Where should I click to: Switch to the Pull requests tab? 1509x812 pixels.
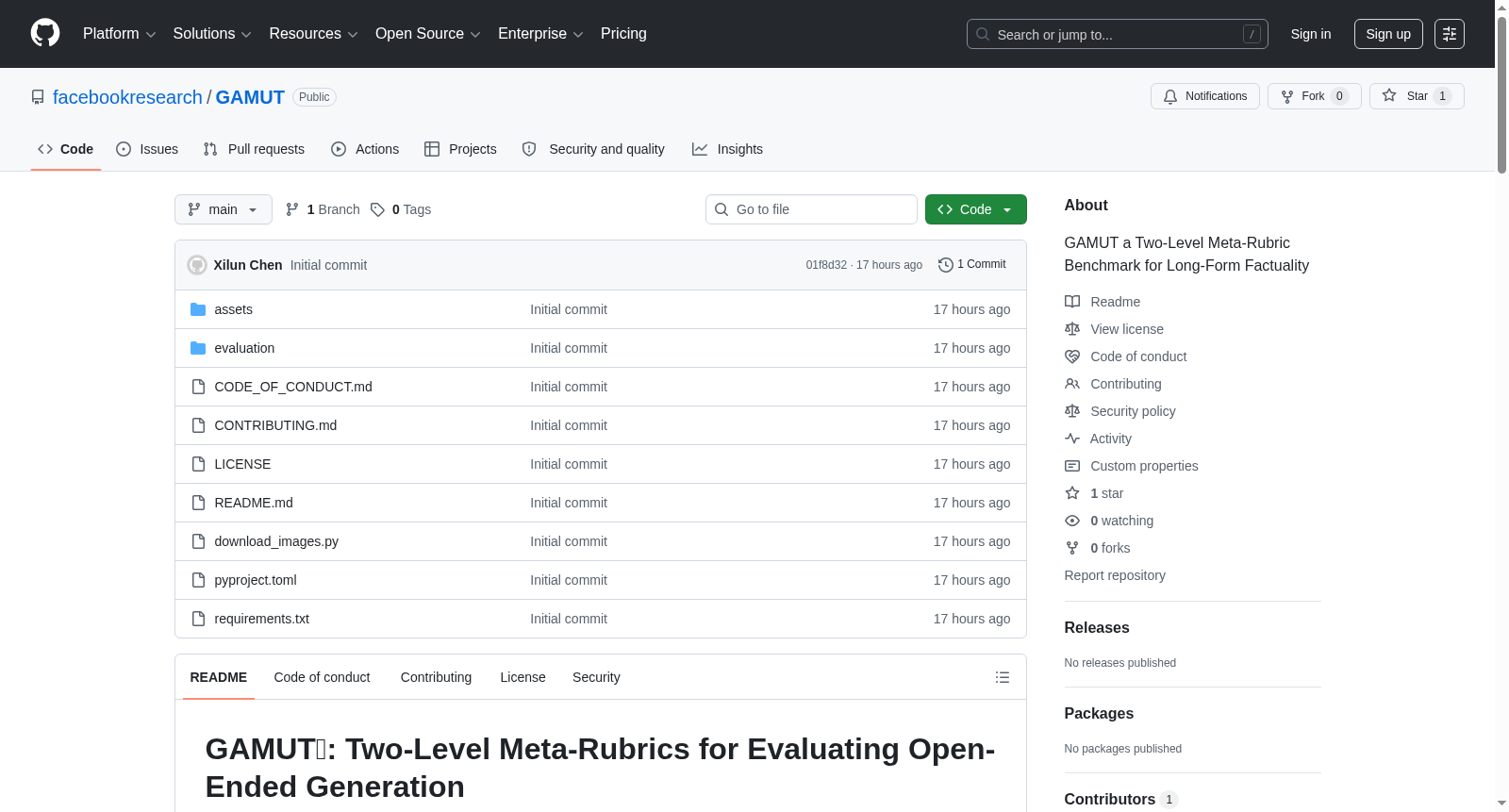tap(254, 149)
